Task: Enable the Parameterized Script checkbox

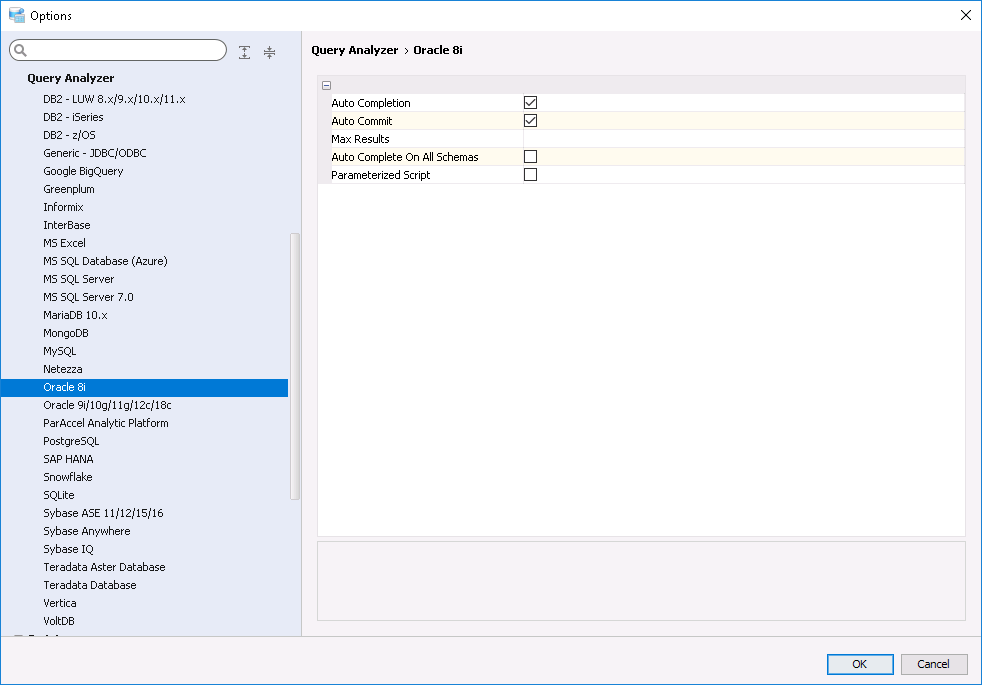Action: click(x=531, y=175)
